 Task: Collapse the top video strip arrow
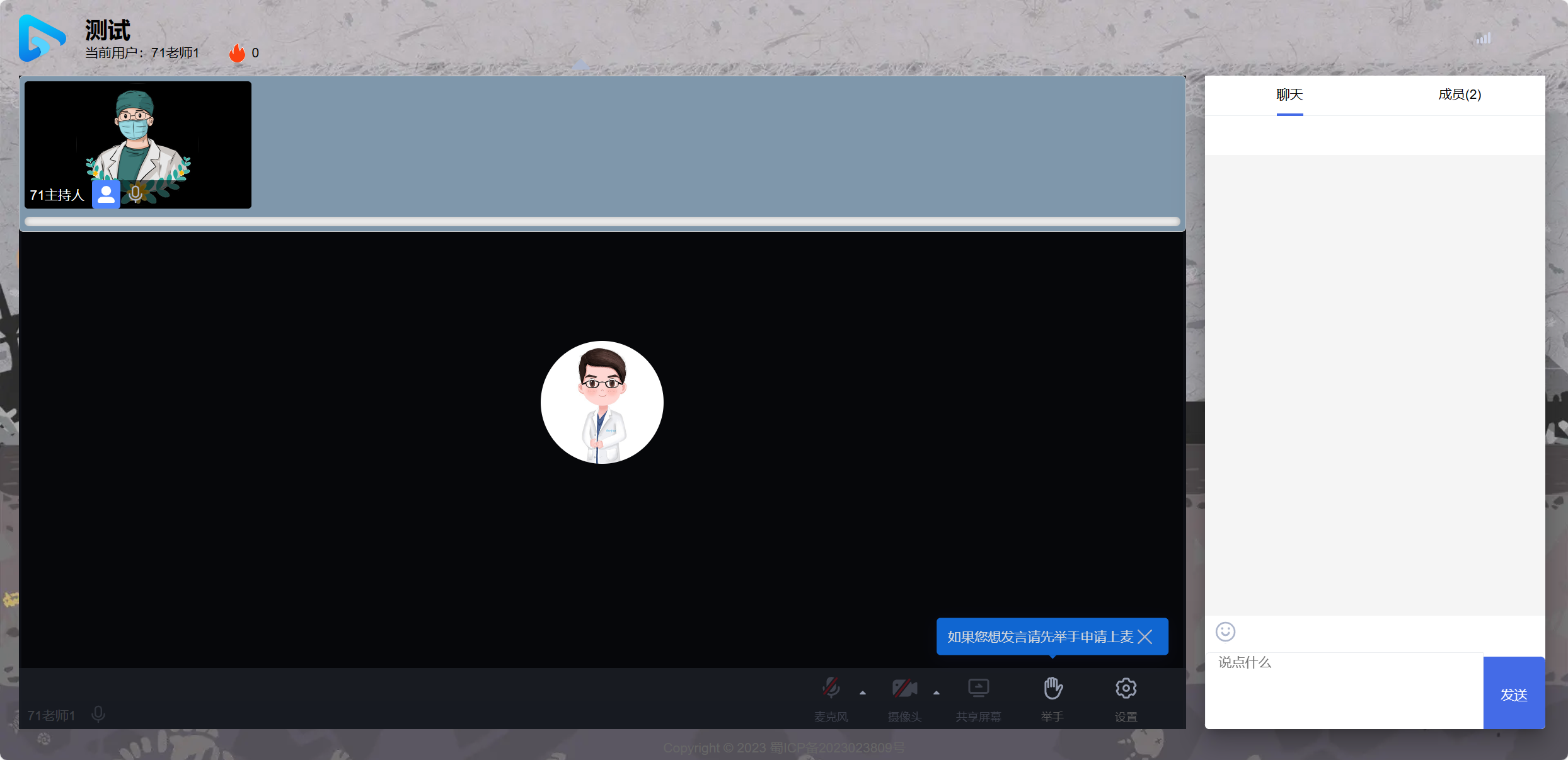(580, 66)
